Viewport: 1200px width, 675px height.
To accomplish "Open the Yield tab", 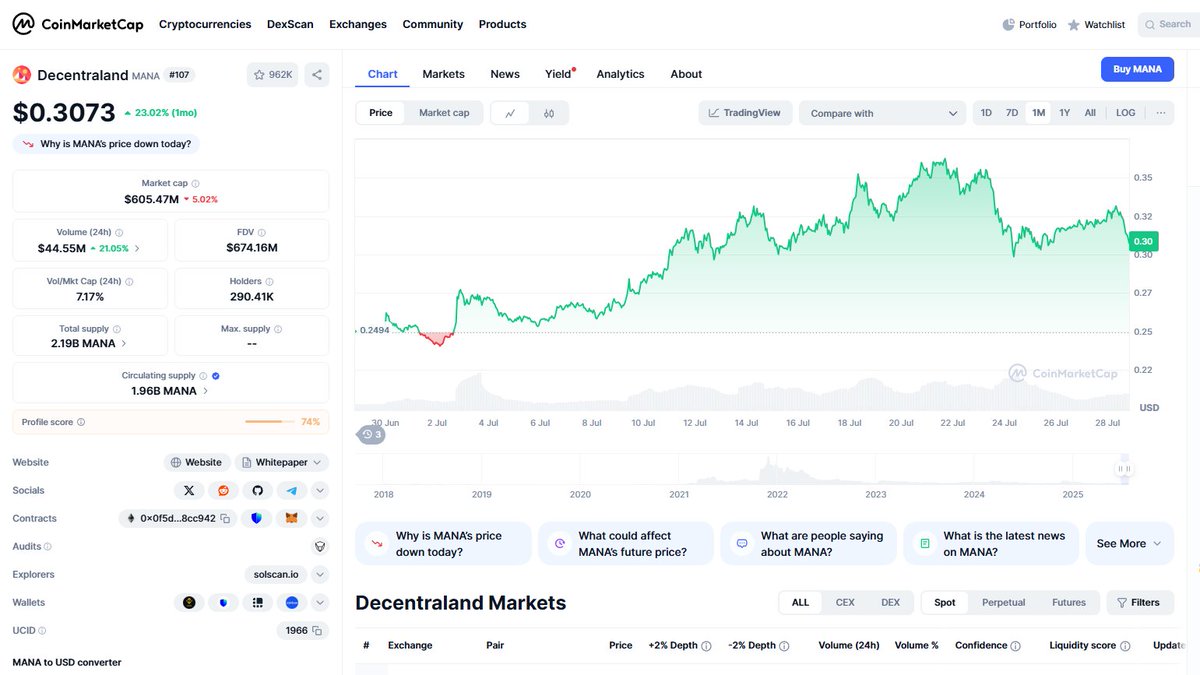I will pos(558,74).
